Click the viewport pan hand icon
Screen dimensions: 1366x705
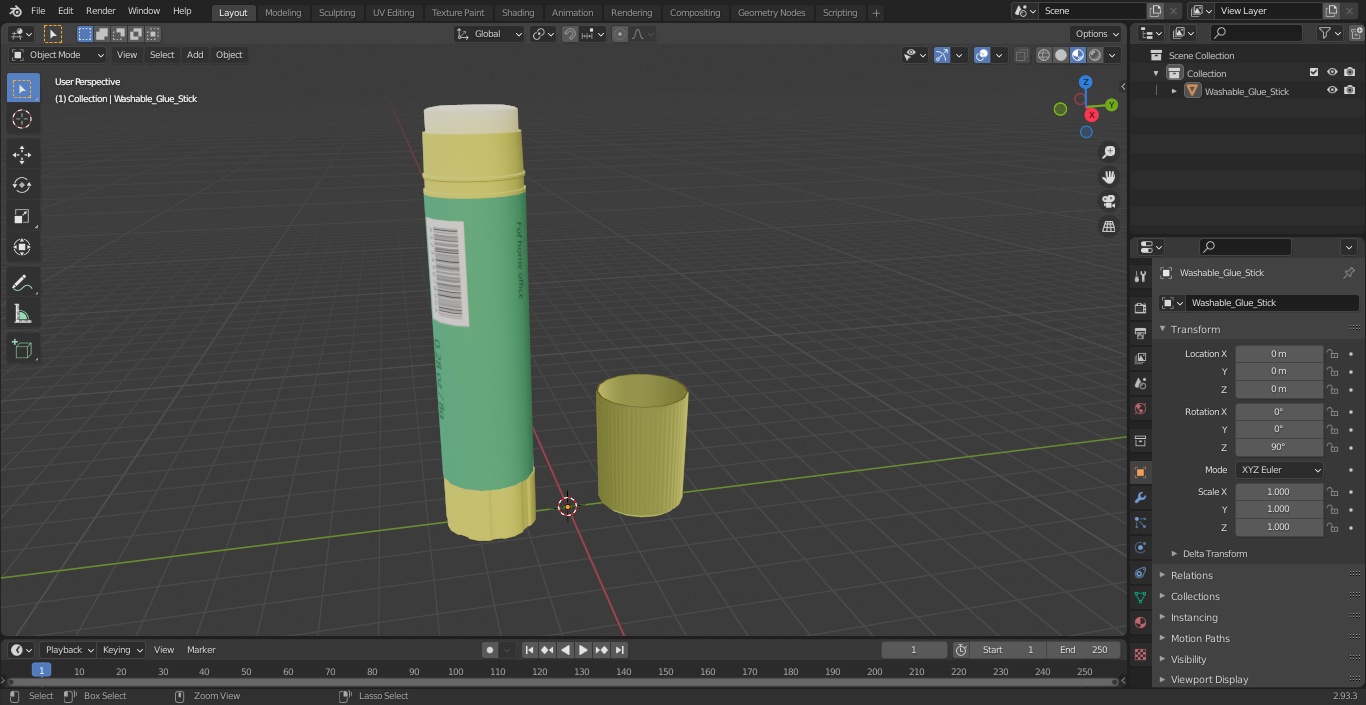point(1108,177)
